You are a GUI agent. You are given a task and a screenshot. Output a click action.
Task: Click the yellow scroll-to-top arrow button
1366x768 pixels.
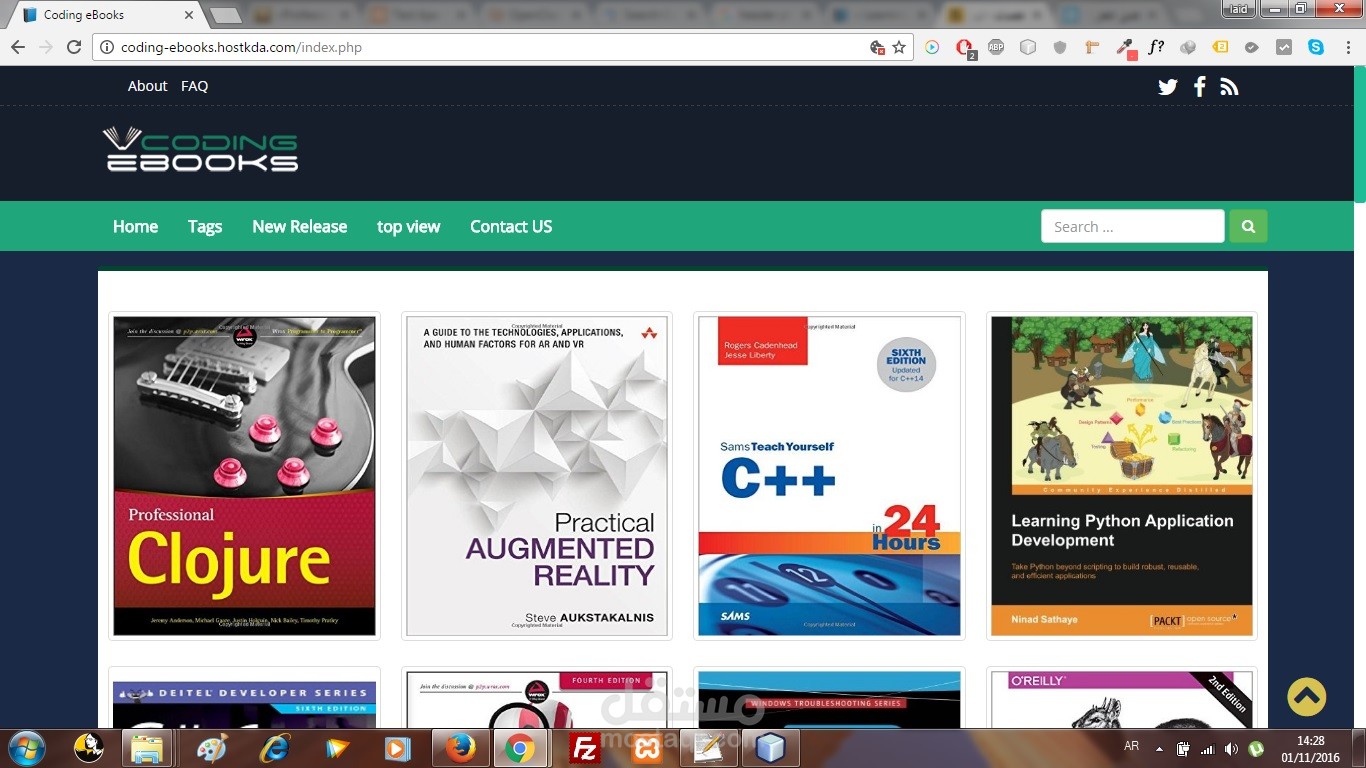pos(1306,697)
